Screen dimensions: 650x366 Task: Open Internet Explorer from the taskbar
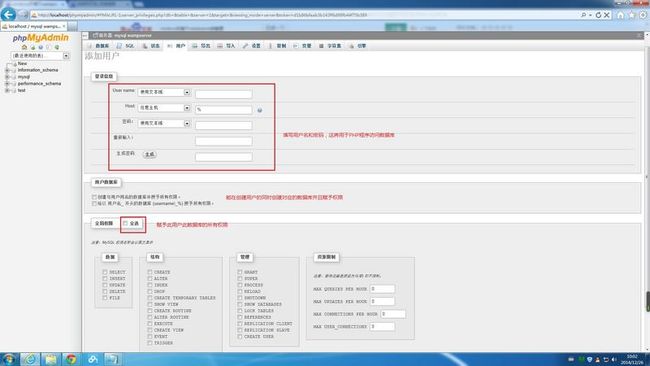(x=30, y=359)
